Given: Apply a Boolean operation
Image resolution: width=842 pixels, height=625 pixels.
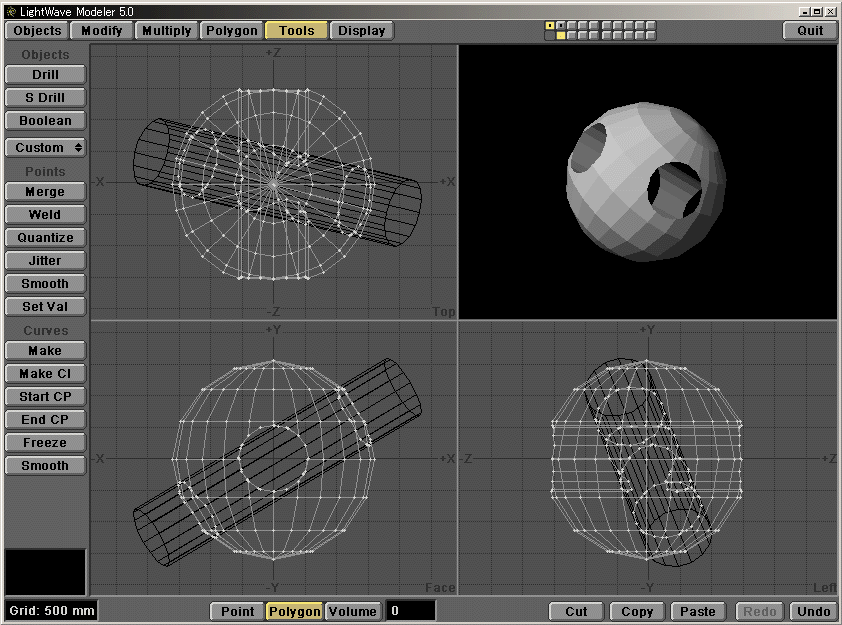Looking at the screenshot, I should 45,120.
